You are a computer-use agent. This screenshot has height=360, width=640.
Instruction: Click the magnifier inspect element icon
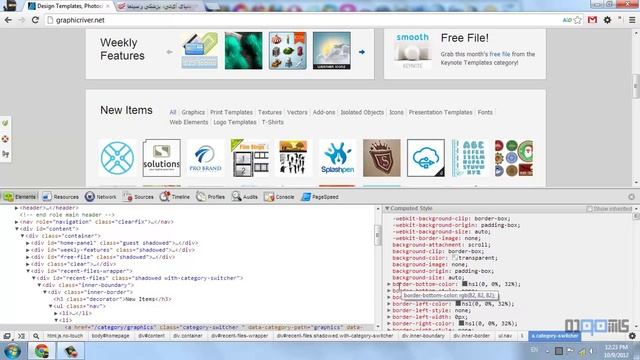(x=36, y=336)
